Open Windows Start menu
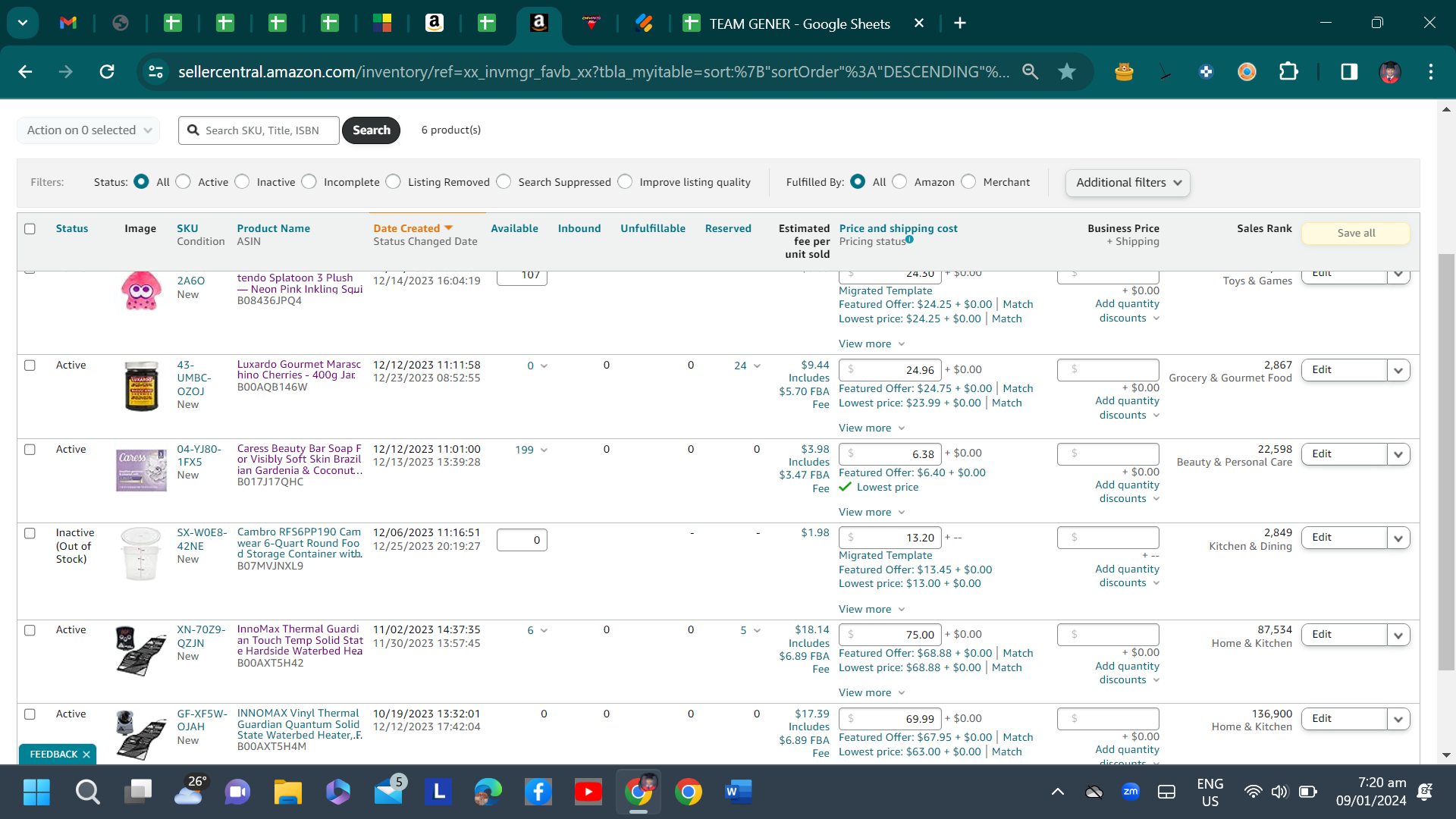This screenshot has width=1456, height=819. [x=36, y=792]
